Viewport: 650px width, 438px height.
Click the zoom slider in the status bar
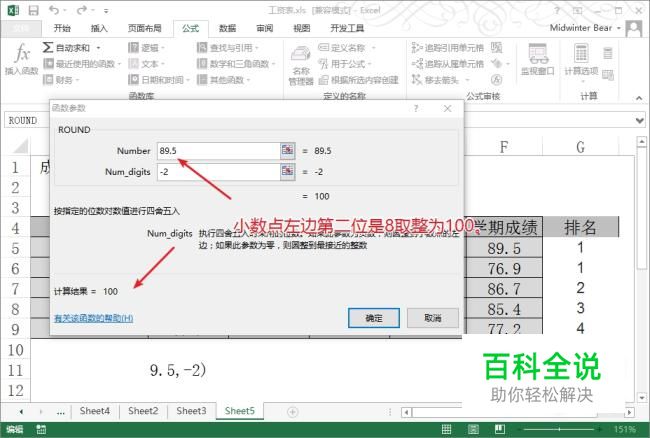[559, 429]
